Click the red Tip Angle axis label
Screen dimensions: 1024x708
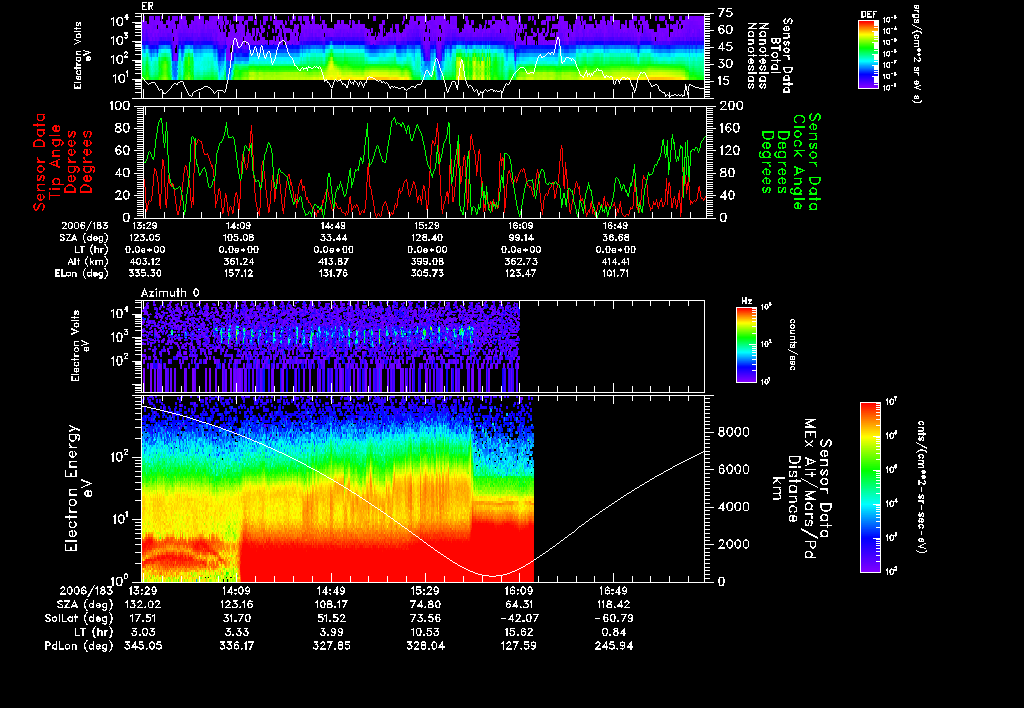pos(63,162)
